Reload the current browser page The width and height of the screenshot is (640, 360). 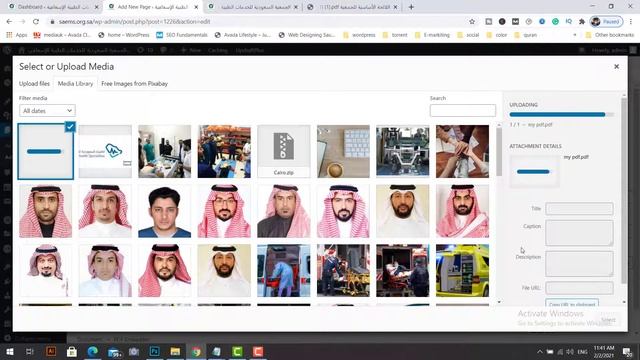(x=36, y=22)
